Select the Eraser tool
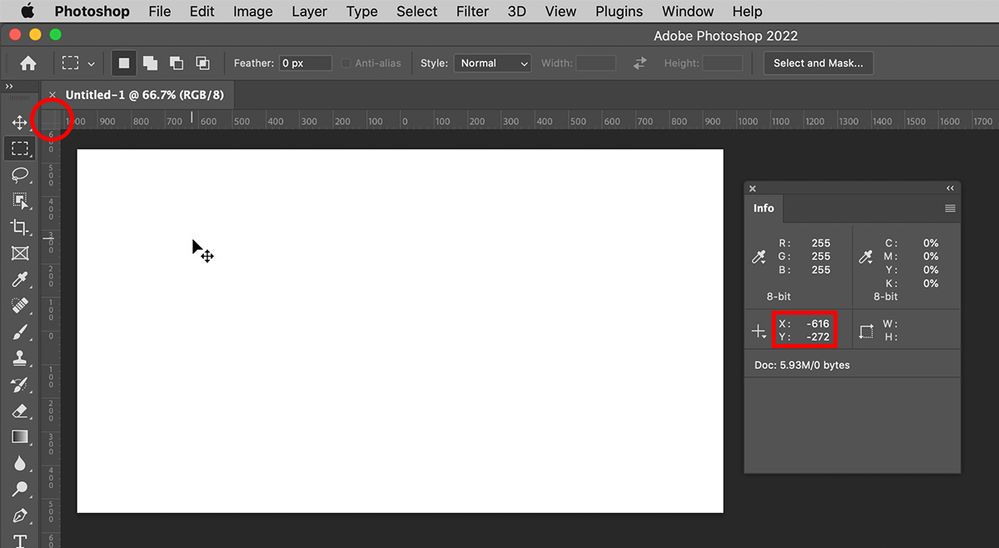 point(20,410)
